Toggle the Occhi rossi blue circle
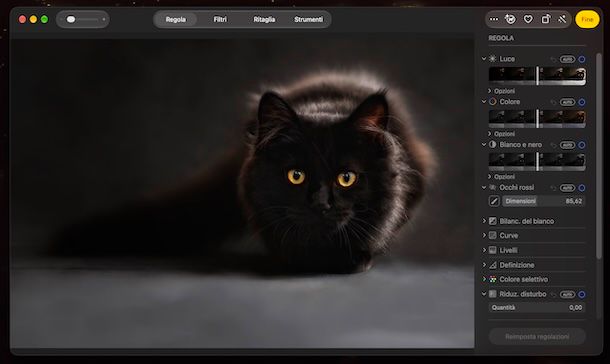610x364 pixels. tap(582, 188)
